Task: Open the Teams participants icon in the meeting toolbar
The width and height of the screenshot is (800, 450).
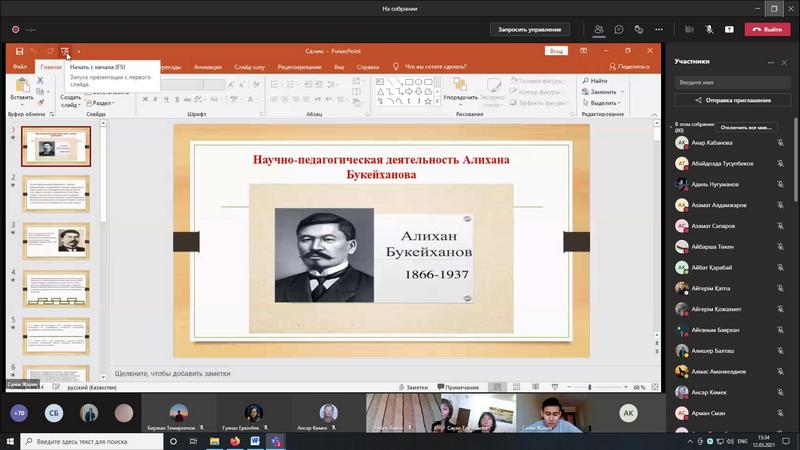Action: pos(598,30)
